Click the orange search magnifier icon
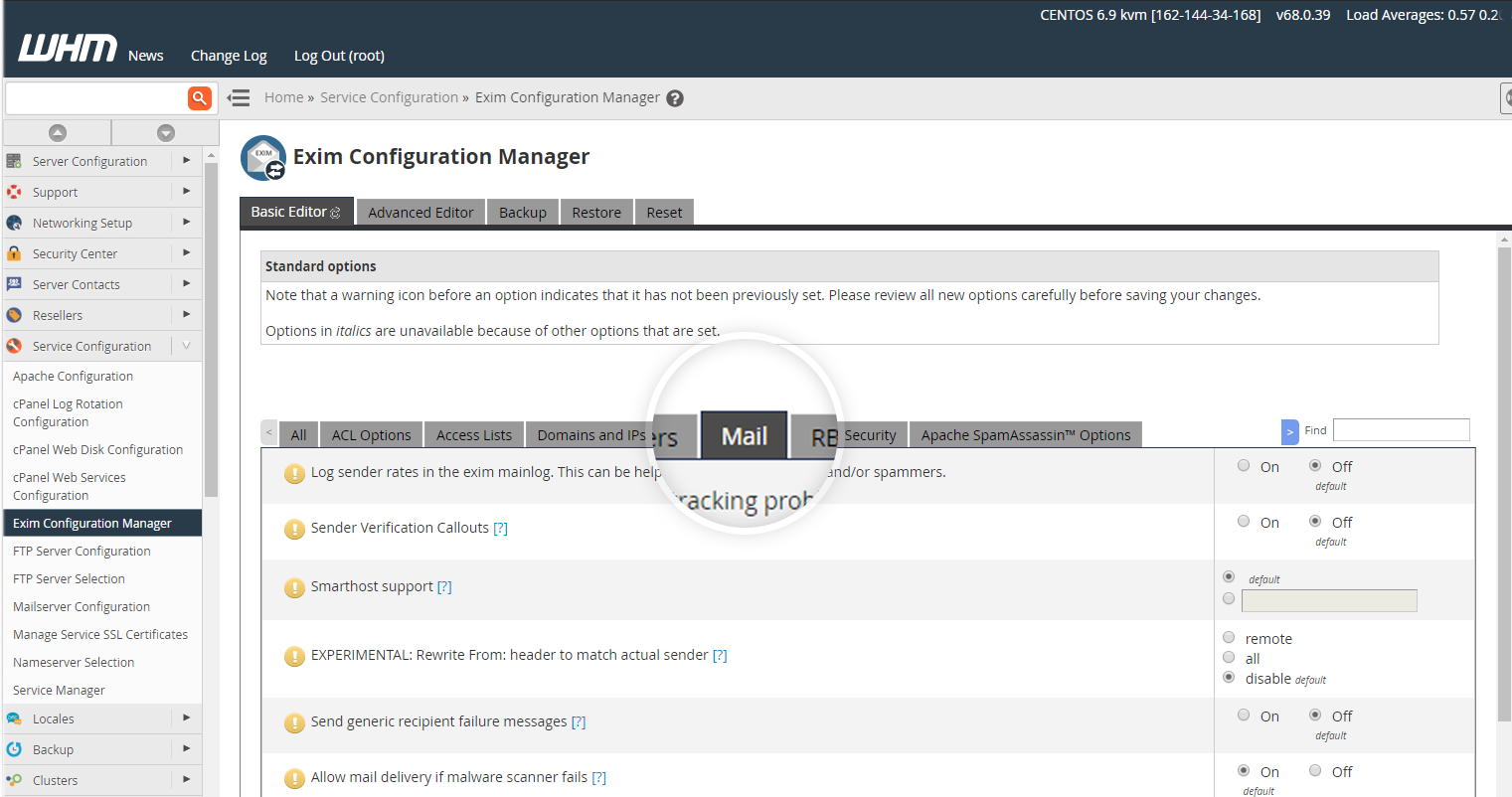The height and width of the screenshot is (797, 1512). (200, 97)
